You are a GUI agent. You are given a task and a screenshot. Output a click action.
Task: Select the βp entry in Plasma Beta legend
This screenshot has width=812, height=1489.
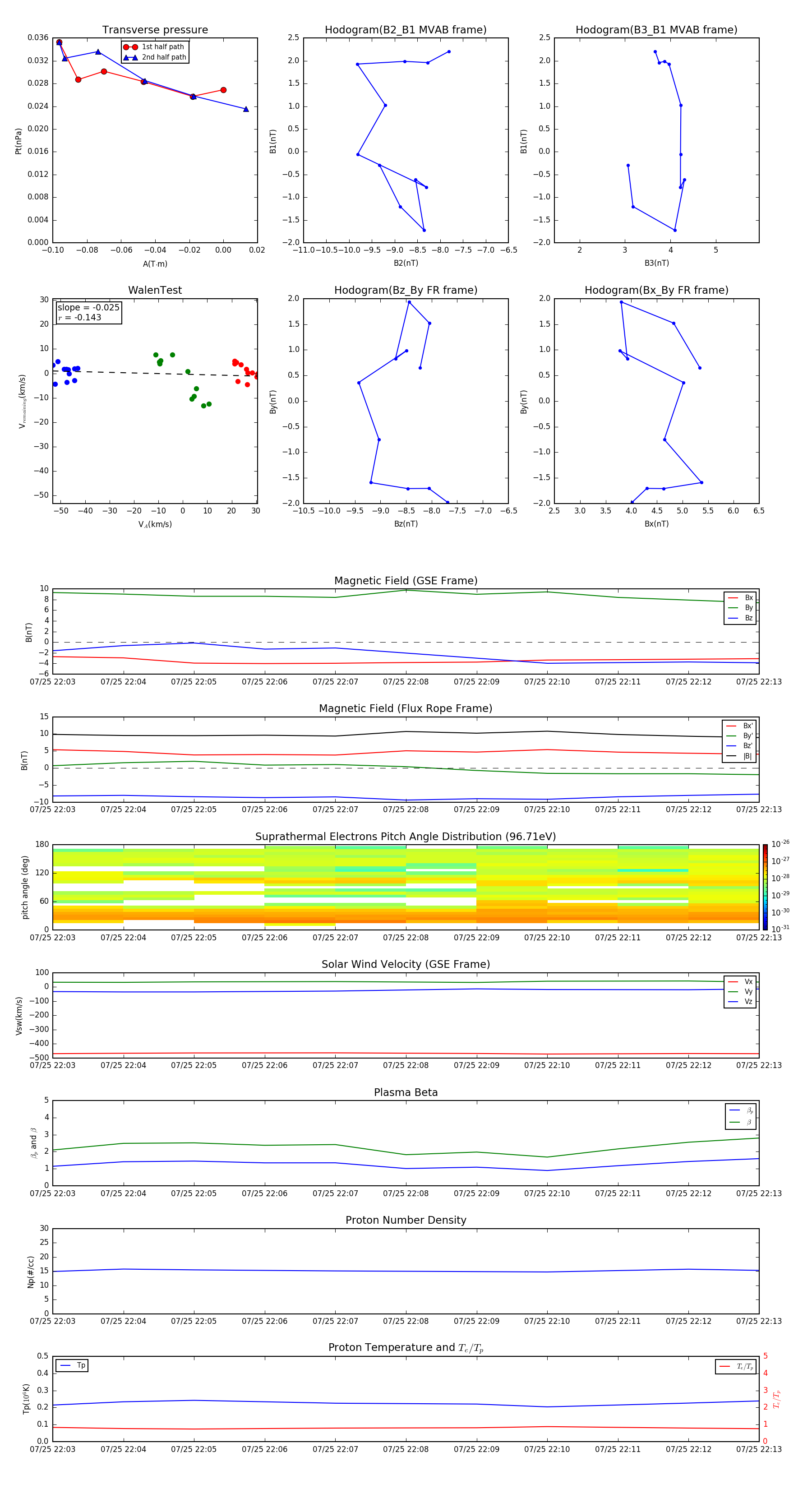[741, 1110]
